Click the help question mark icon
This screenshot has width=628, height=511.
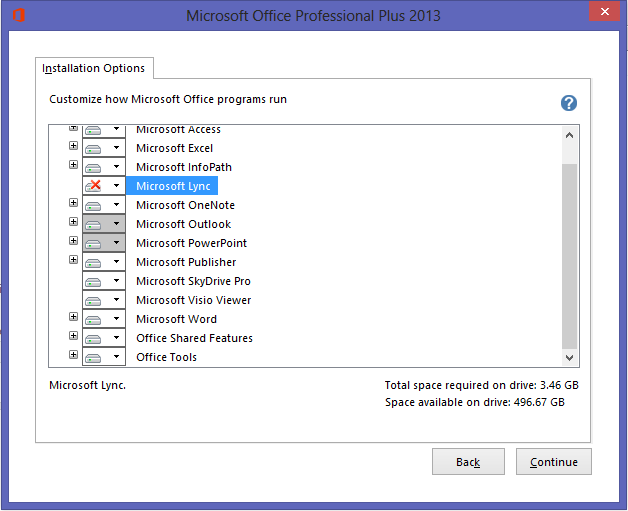pos(569,103)
